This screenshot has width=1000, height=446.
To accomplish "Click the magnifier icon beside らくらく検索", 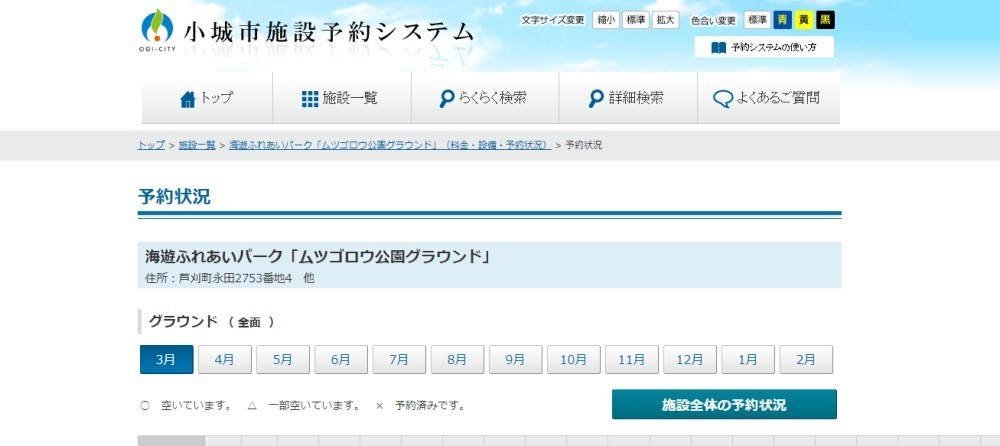I will tap(447, 99).
